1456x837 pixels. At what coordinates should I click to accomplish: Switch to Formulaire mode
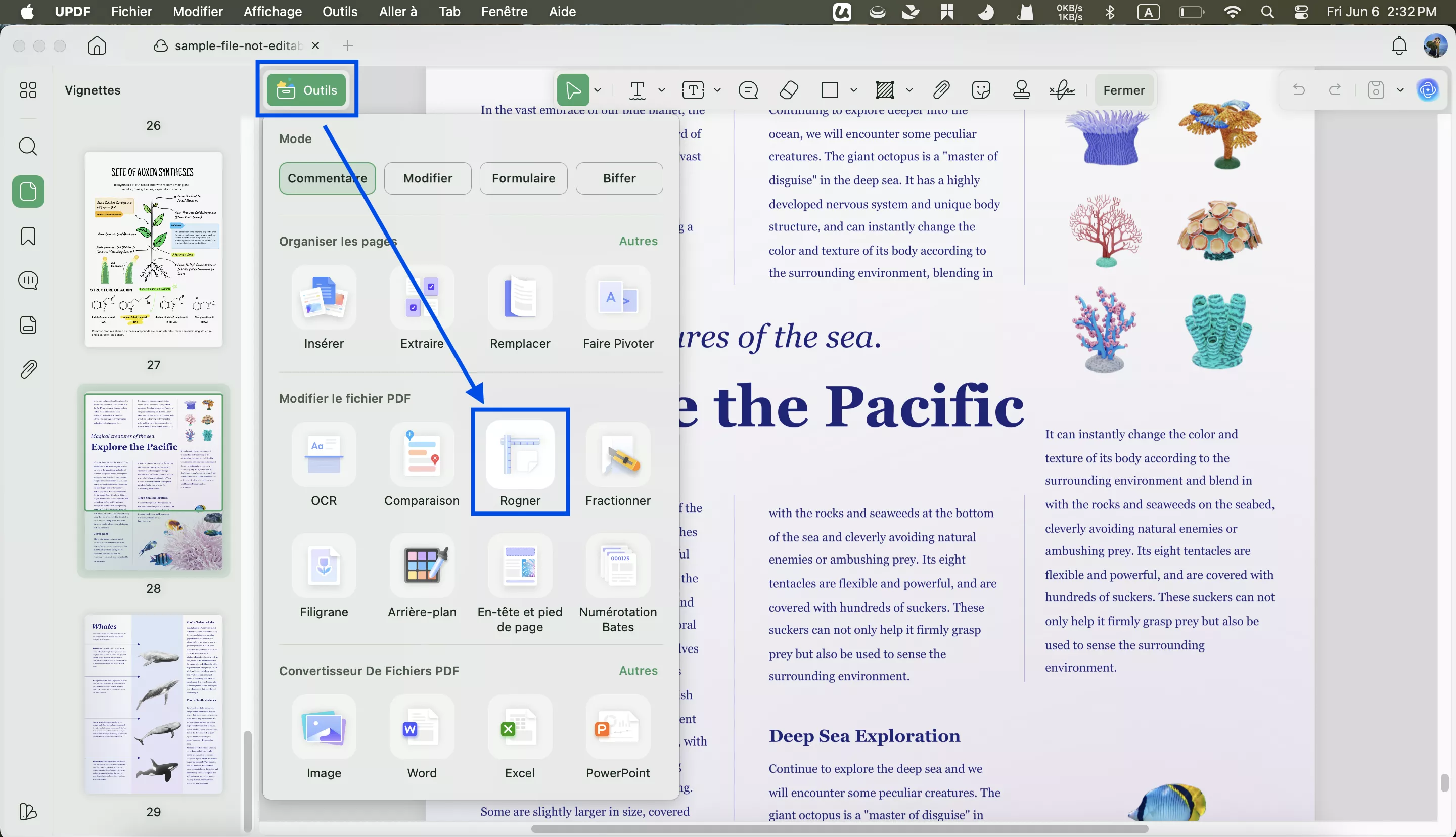click(523, 178)
